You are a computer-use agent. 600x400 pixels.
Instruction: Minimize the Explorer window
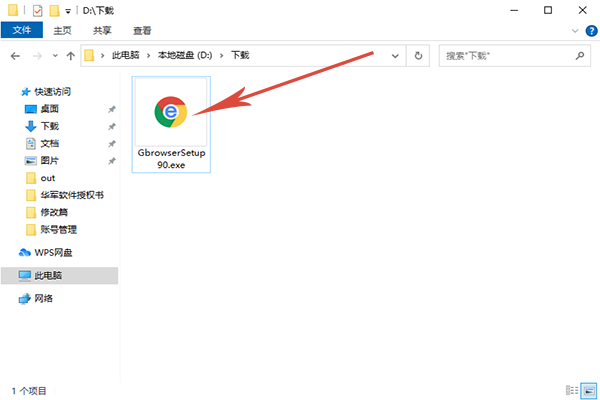pos(514,10)
